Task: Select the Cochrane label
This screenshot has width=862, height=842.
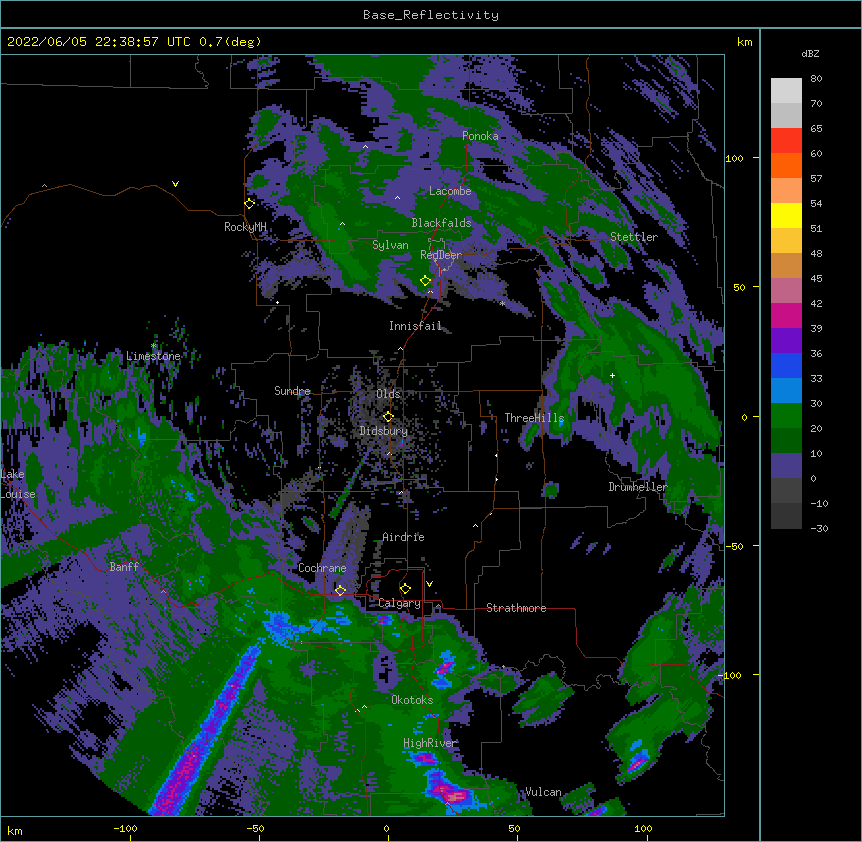Action: (x=322, y=568)
